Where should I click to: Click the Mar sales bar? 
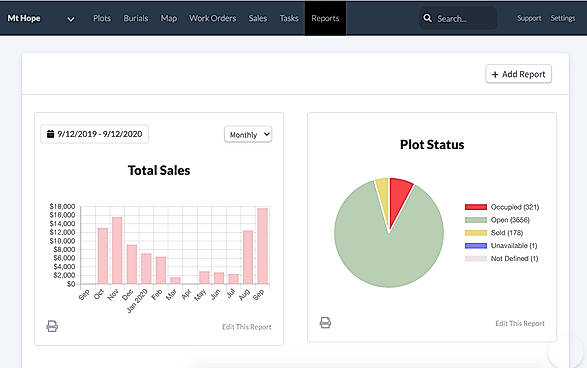[175, 280]
